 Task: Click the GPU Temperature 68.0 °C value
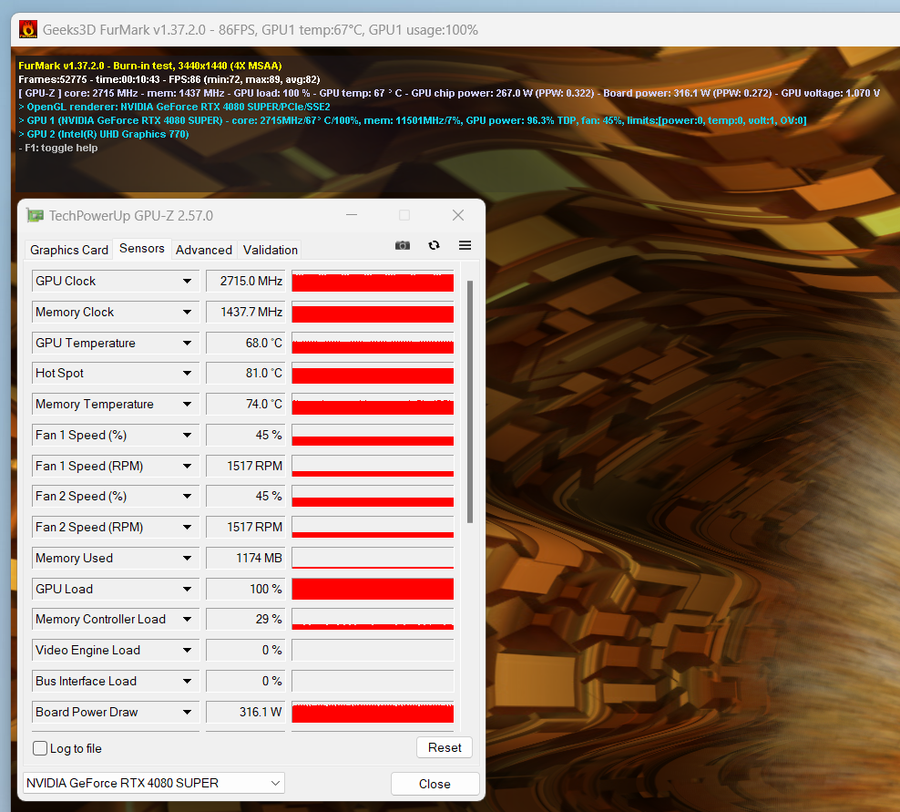click(246, 343)
